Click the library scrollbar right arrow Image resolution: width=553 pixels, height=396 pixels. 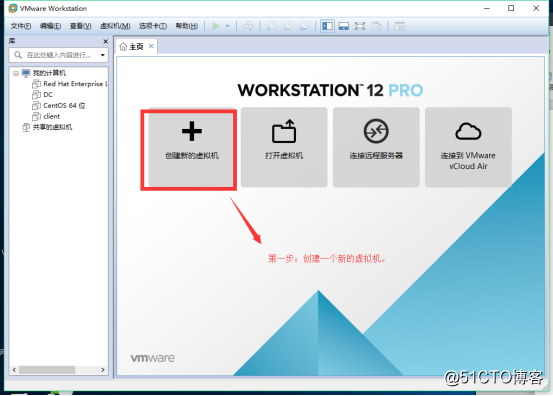coord(103,370)
